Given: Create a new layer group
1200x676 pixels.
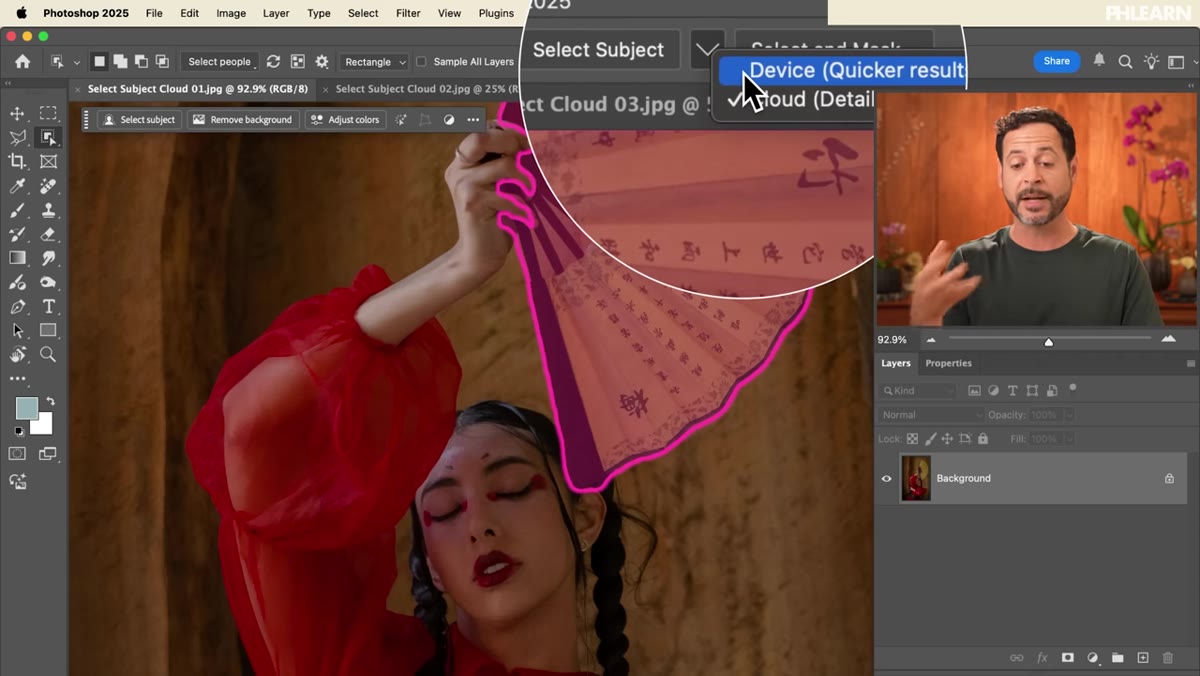Looking at the screenshot, I should pos(1118,657).
